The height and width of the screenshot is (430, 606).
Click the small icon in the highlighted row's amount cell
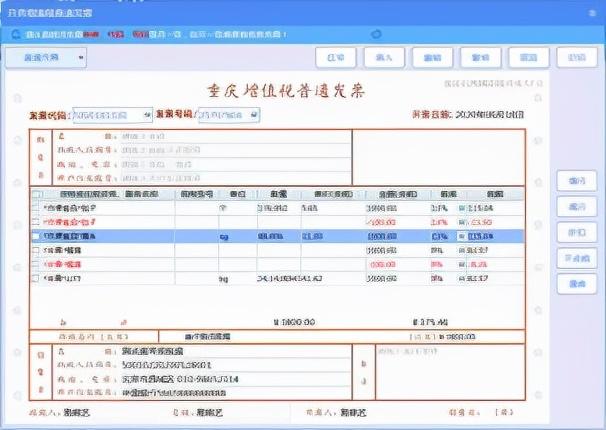462,236
